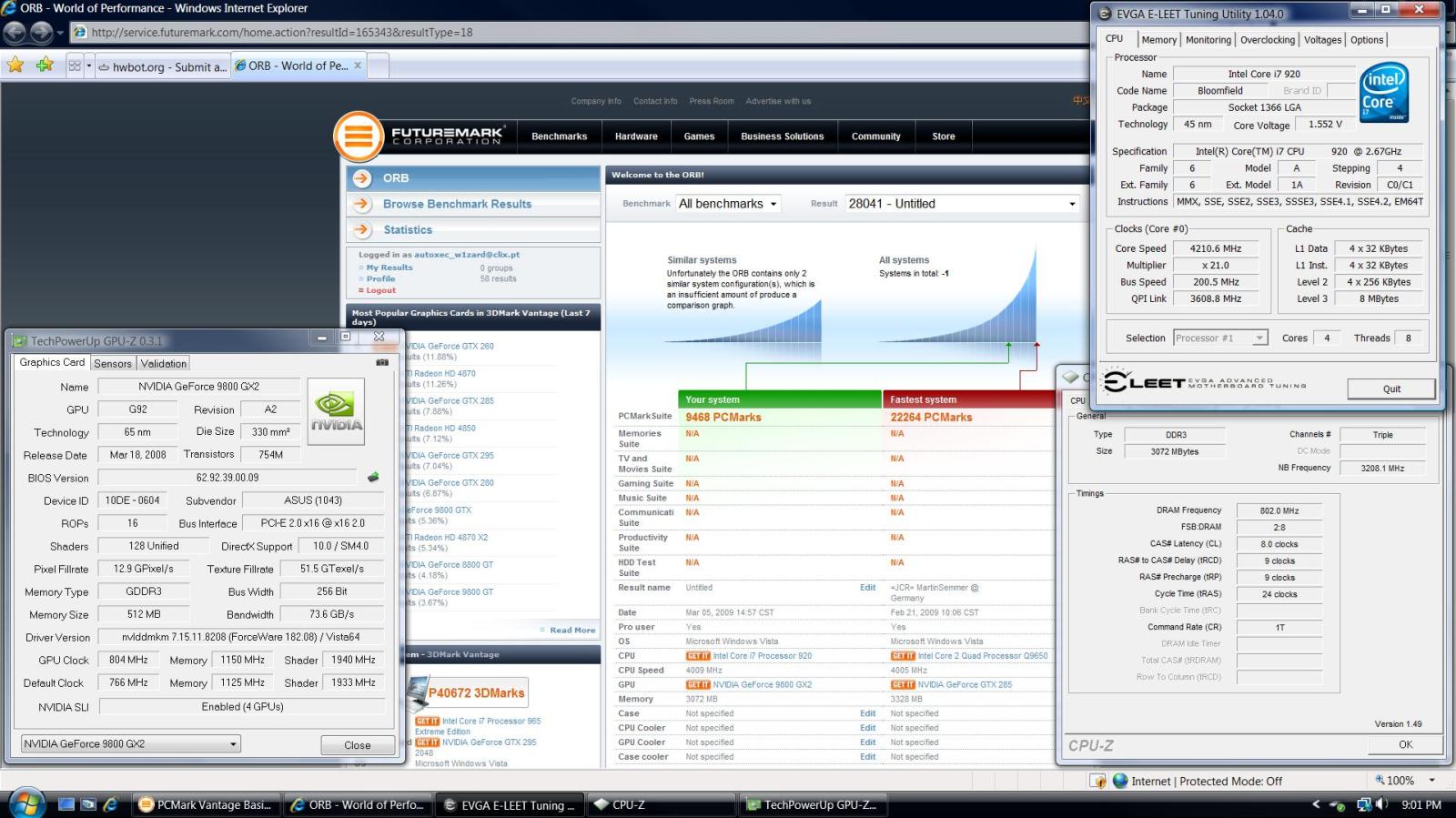Viewport: 1456px width, 818px height.
Task: Open the Quick Tabs grid icon
Action: (75, 66)
